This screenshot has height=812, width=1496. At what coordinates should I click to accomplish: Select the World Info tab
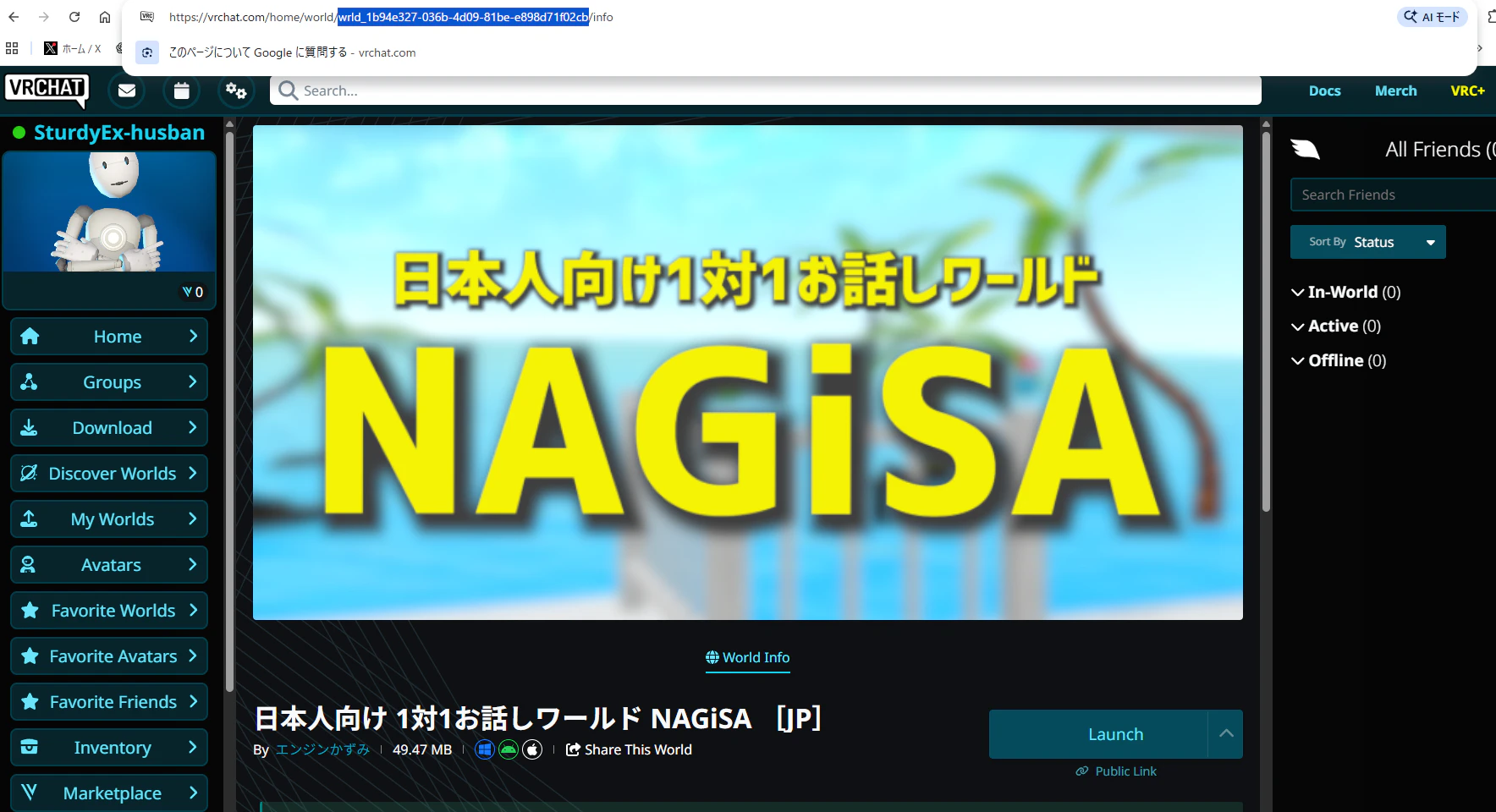(x=748, y=657)
